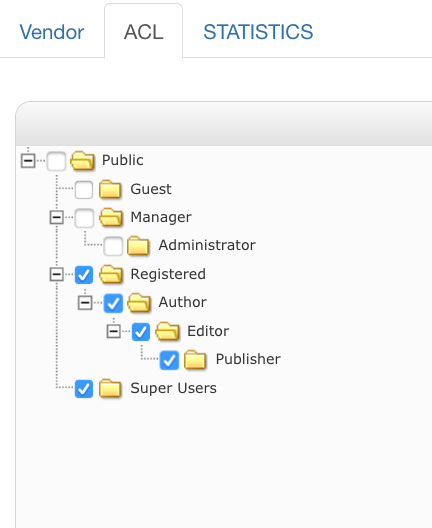The image size is (432, 528).
Task: Open the STATISTICS tab
Action: (258, 32)
